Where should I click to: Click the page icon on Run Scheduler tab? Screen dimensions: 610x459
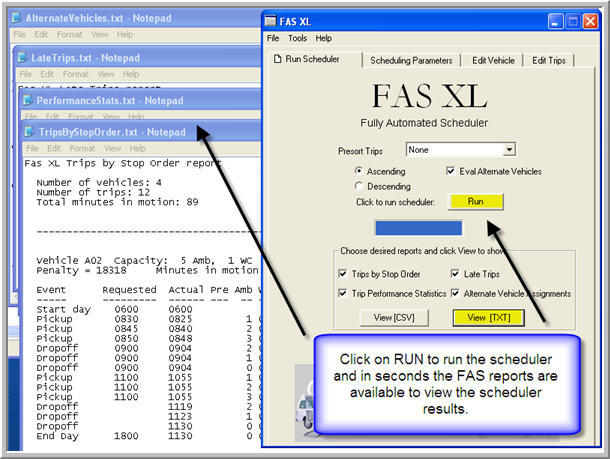(277, 59)
